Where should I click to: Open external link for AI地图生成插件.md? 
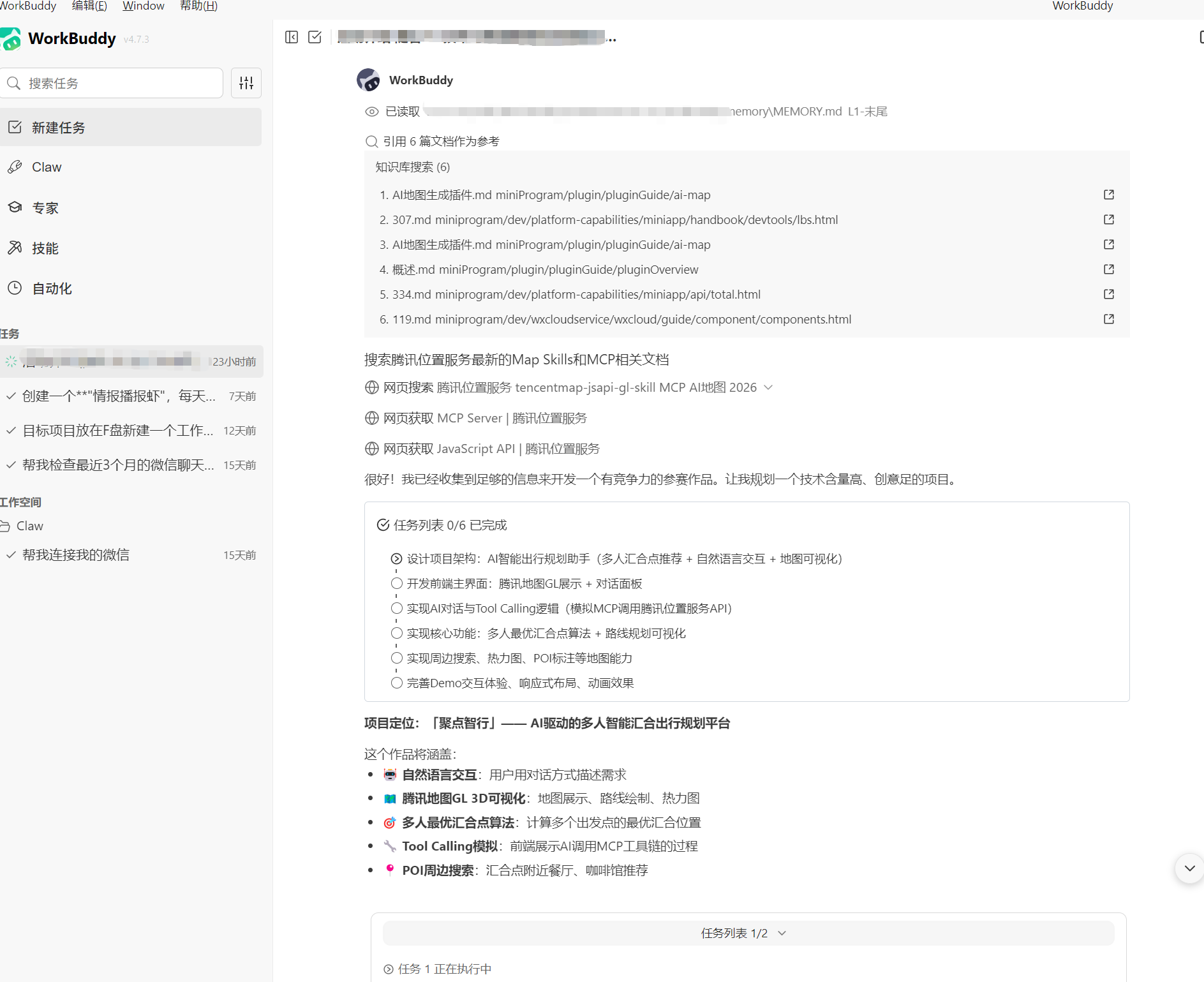(x=1108, y=195)
